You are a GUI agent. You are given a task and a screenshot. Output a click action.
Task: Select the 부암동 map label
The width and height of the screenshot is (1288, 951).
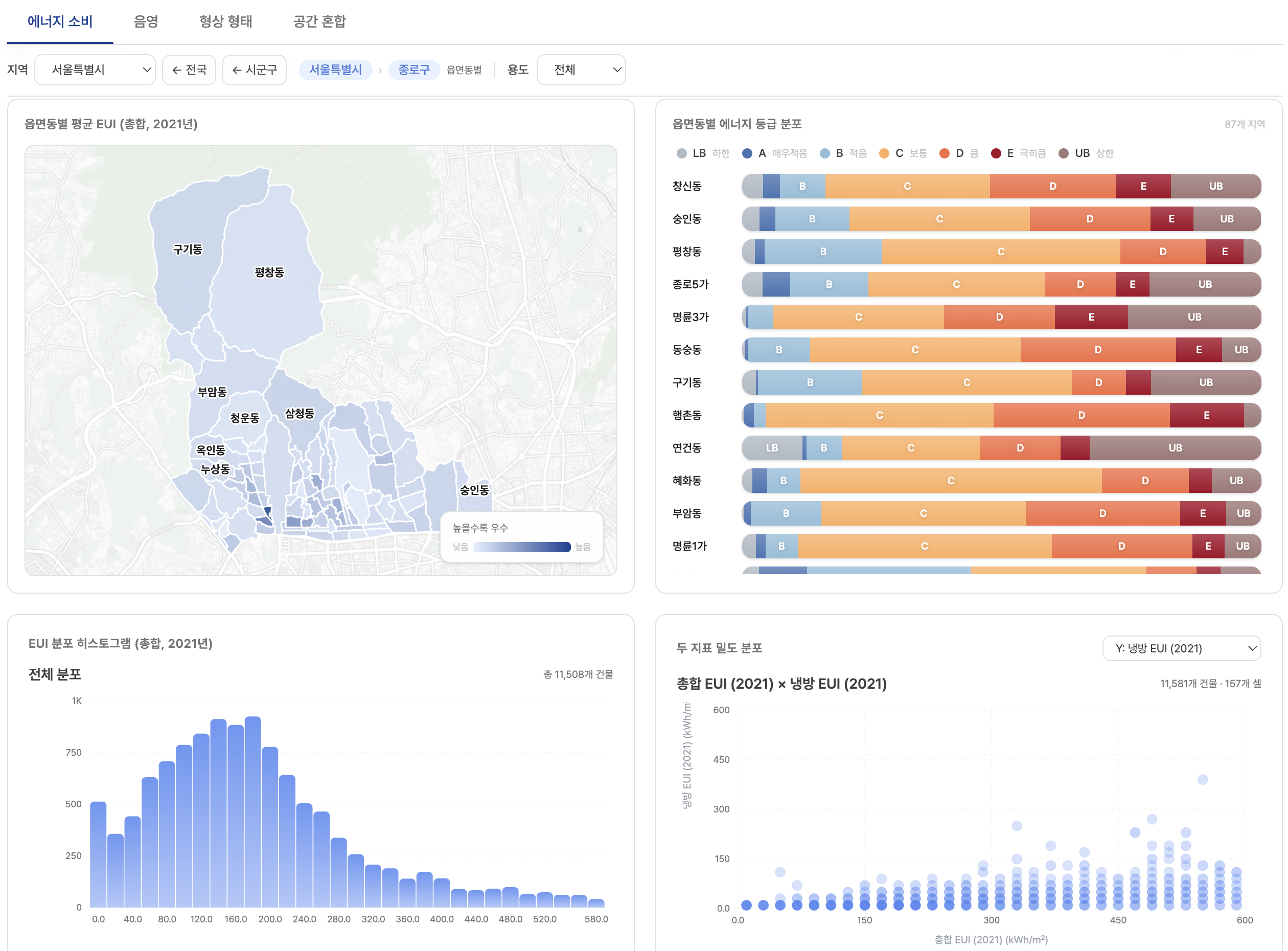click(x=212, y=393)
